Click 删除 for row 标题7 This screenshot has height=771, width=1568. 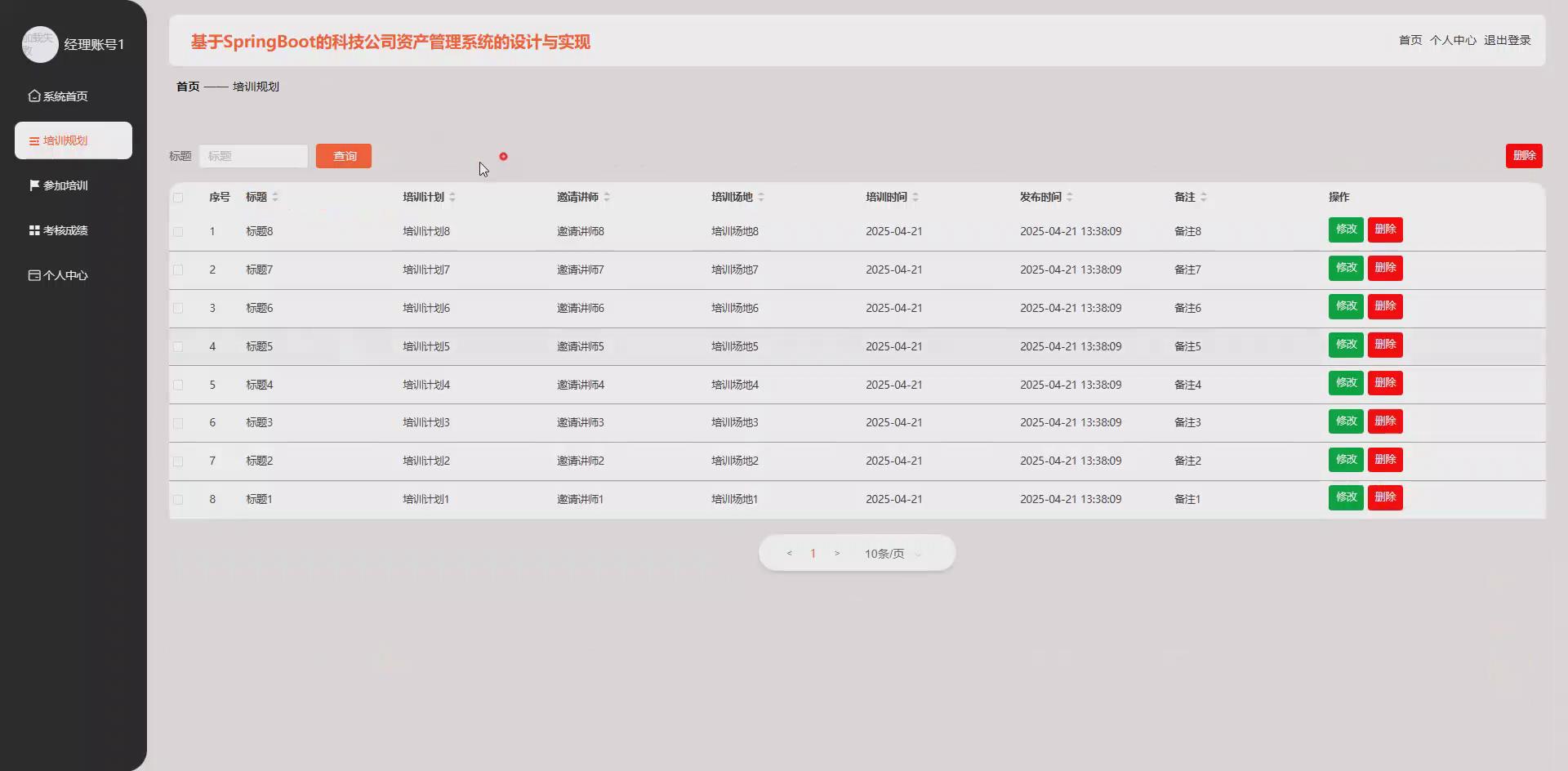(1385, 268)
